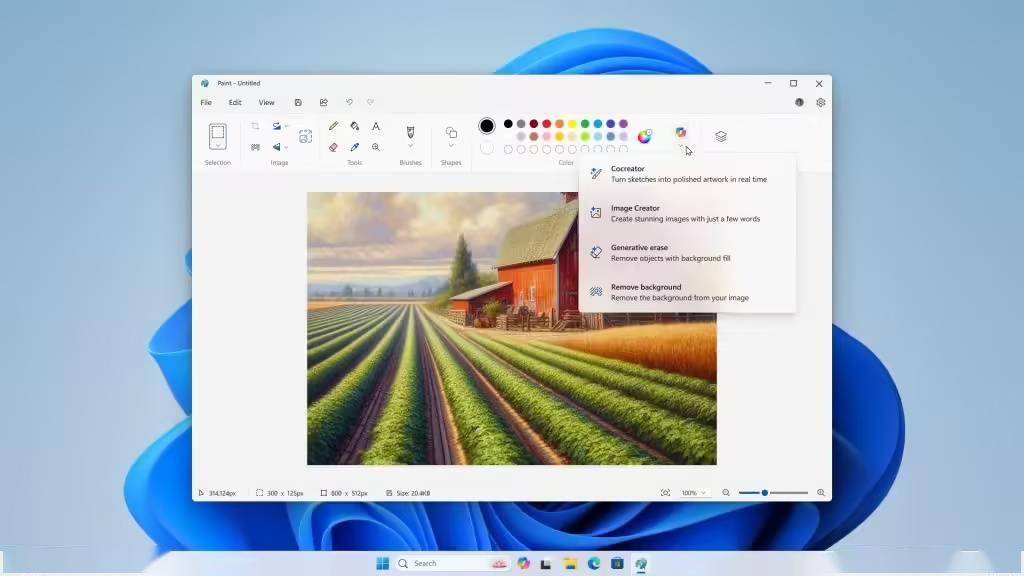Click the Edit colors color wheel

pyautogui.click(x=643, y=135)
